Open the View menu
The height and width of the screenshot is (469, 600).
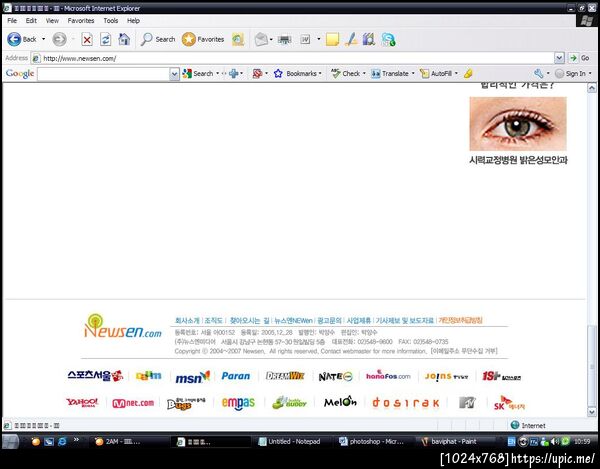(x=52, y=21)
